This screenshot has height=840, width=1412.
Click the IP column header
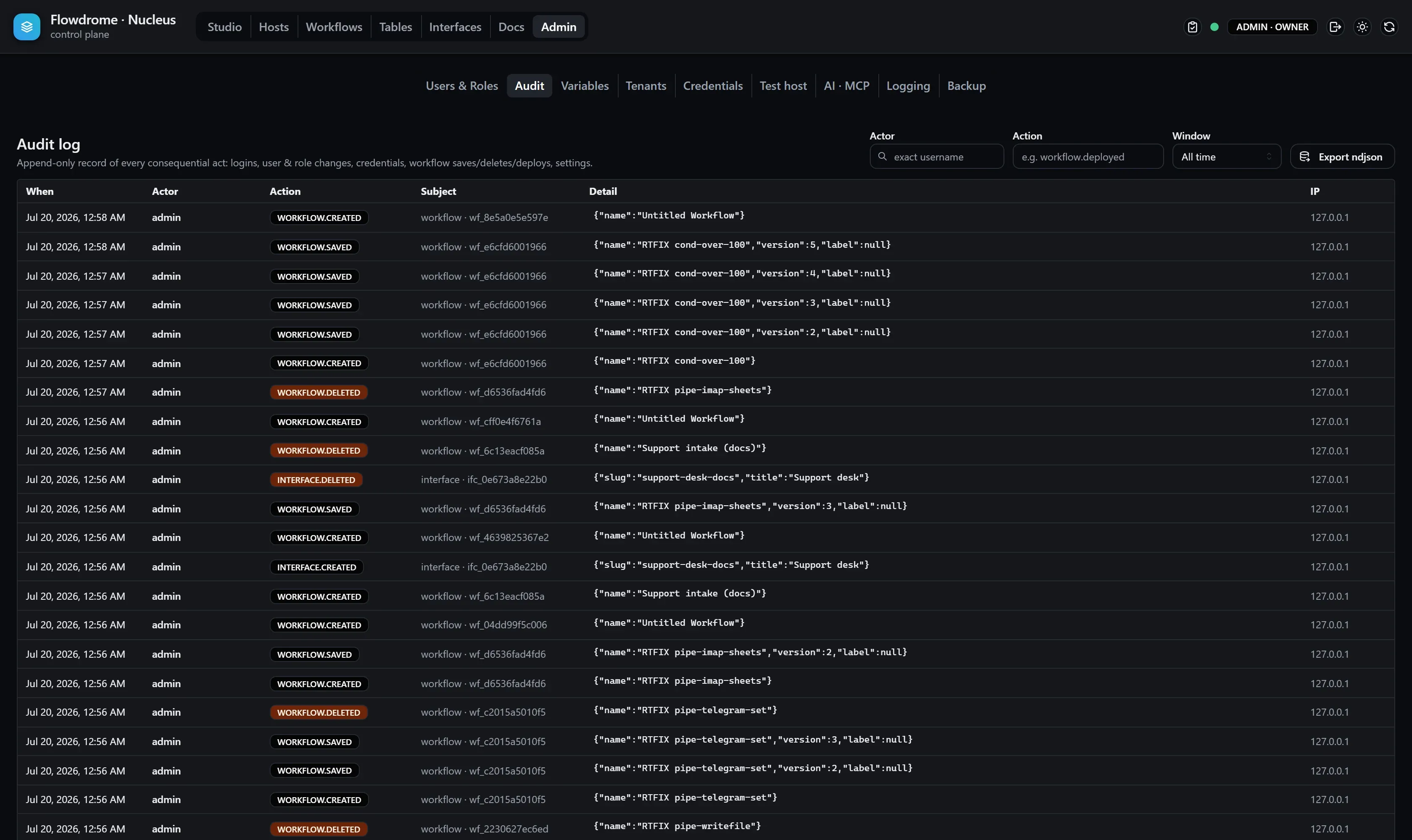[1315, 192]
